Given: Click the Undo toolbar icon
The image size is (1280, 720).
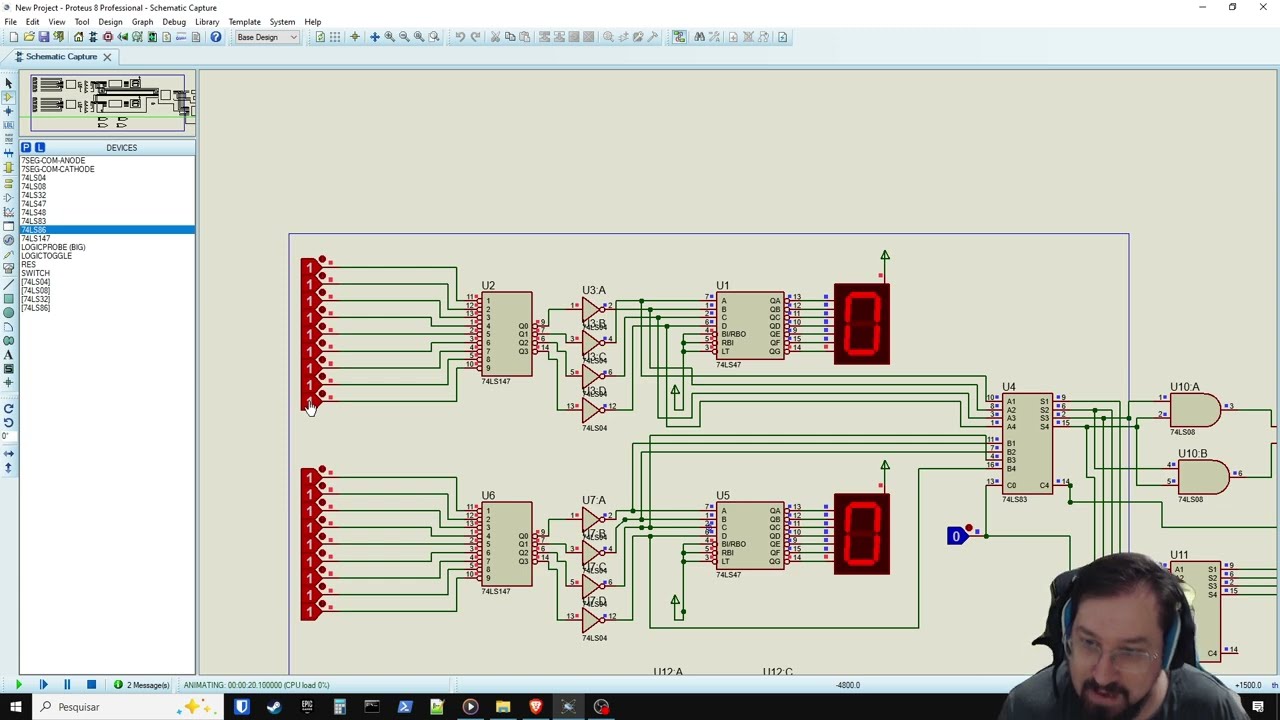Looking at the screenshot, I should [460, 37].
